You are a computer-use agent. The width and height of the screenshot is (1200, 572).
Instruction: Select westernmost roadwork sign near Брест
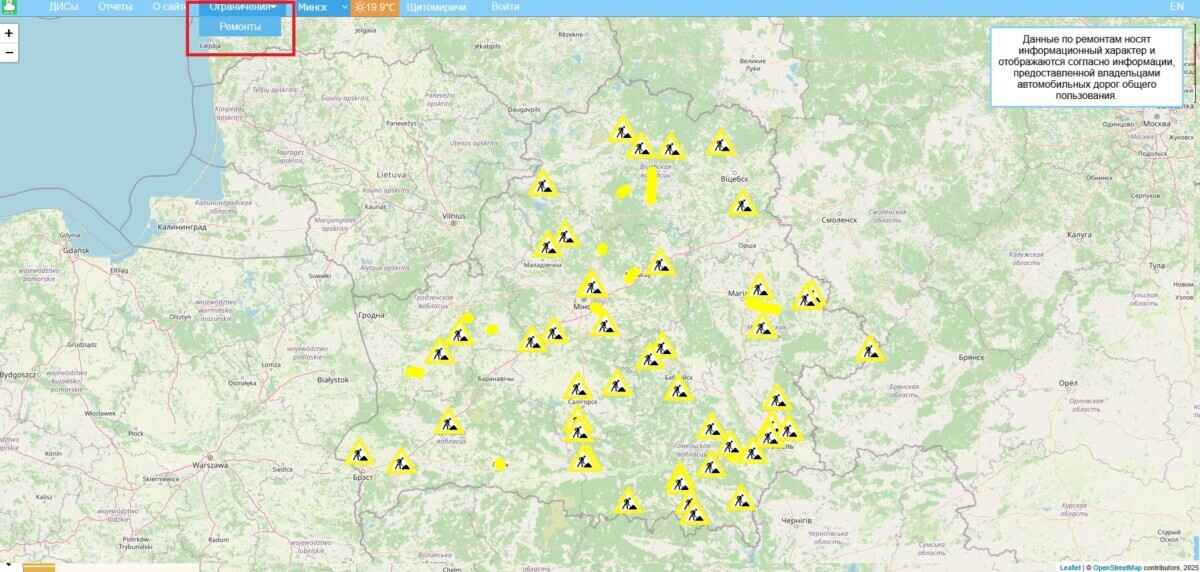pos(360,453)
